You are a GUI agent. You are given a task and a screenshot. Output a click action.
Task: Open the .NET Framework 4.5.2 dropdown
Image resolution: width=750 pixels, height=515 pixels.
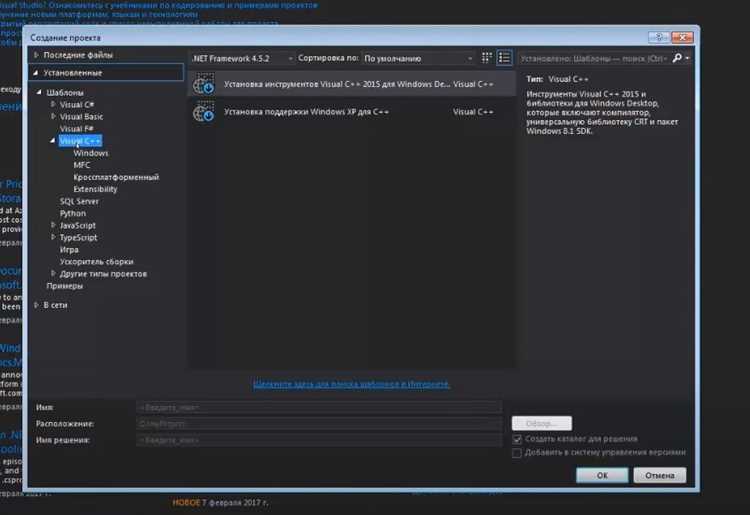click(x=242, y=58)
